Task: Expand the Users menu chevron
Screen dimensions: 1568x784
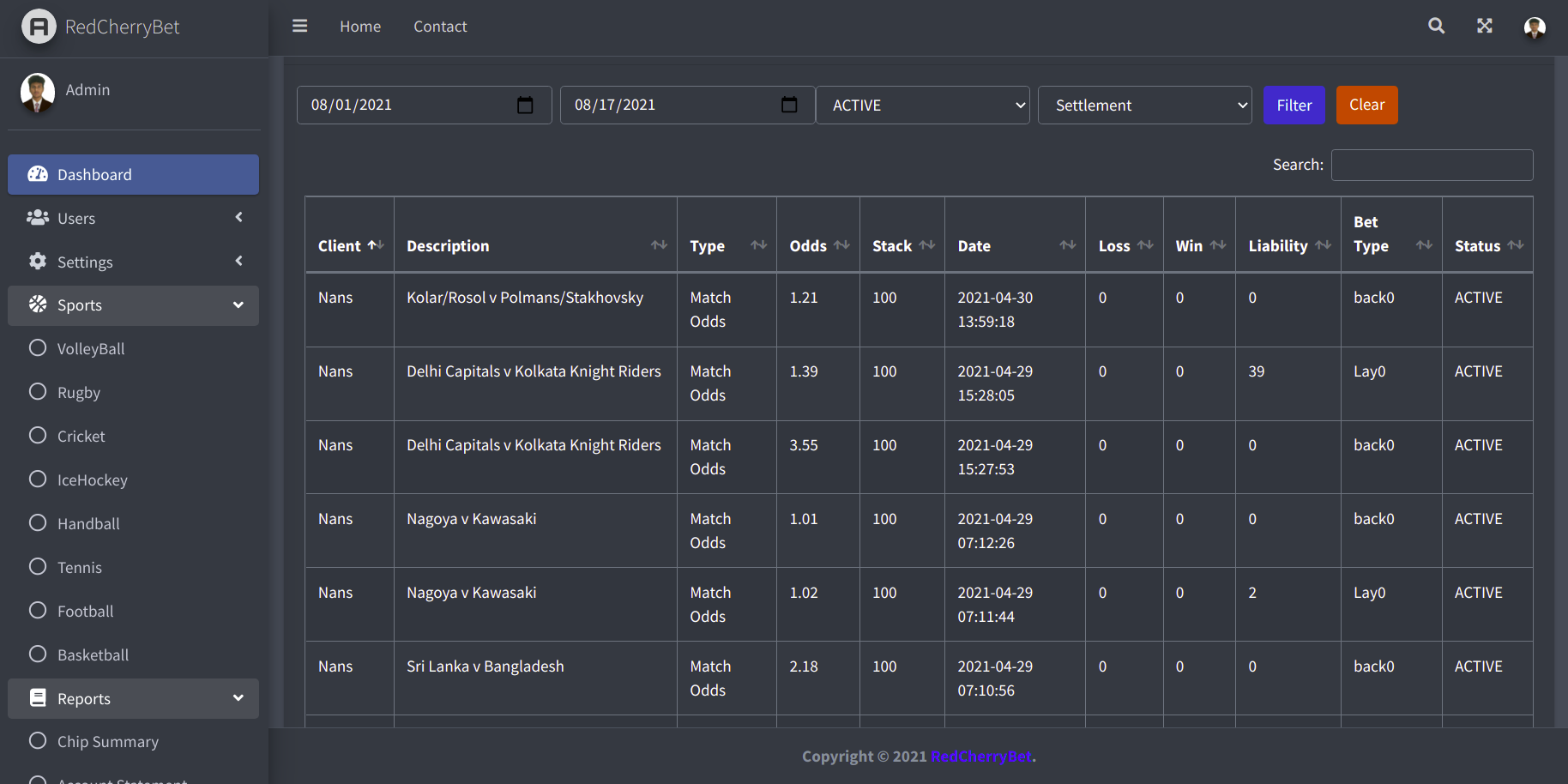Action: tap(239, 217)
